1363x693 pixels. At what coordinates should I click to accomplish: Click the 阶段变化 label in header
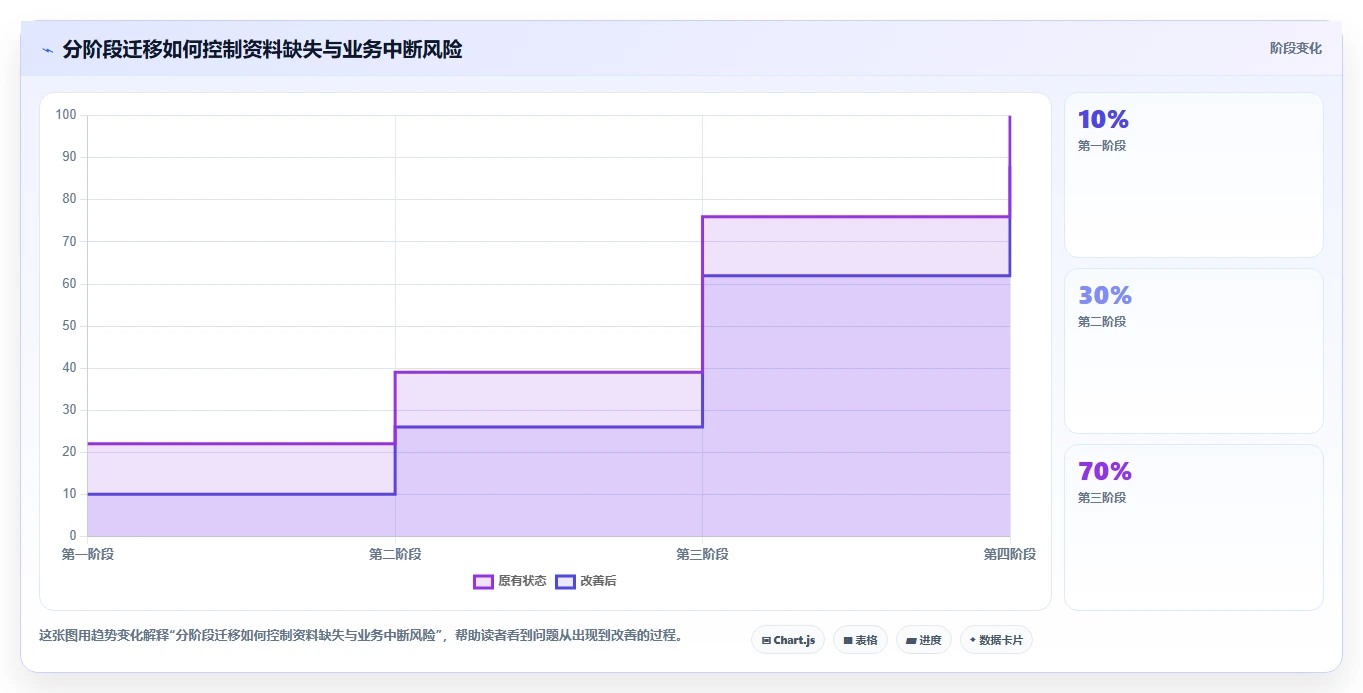[1296, 48]
